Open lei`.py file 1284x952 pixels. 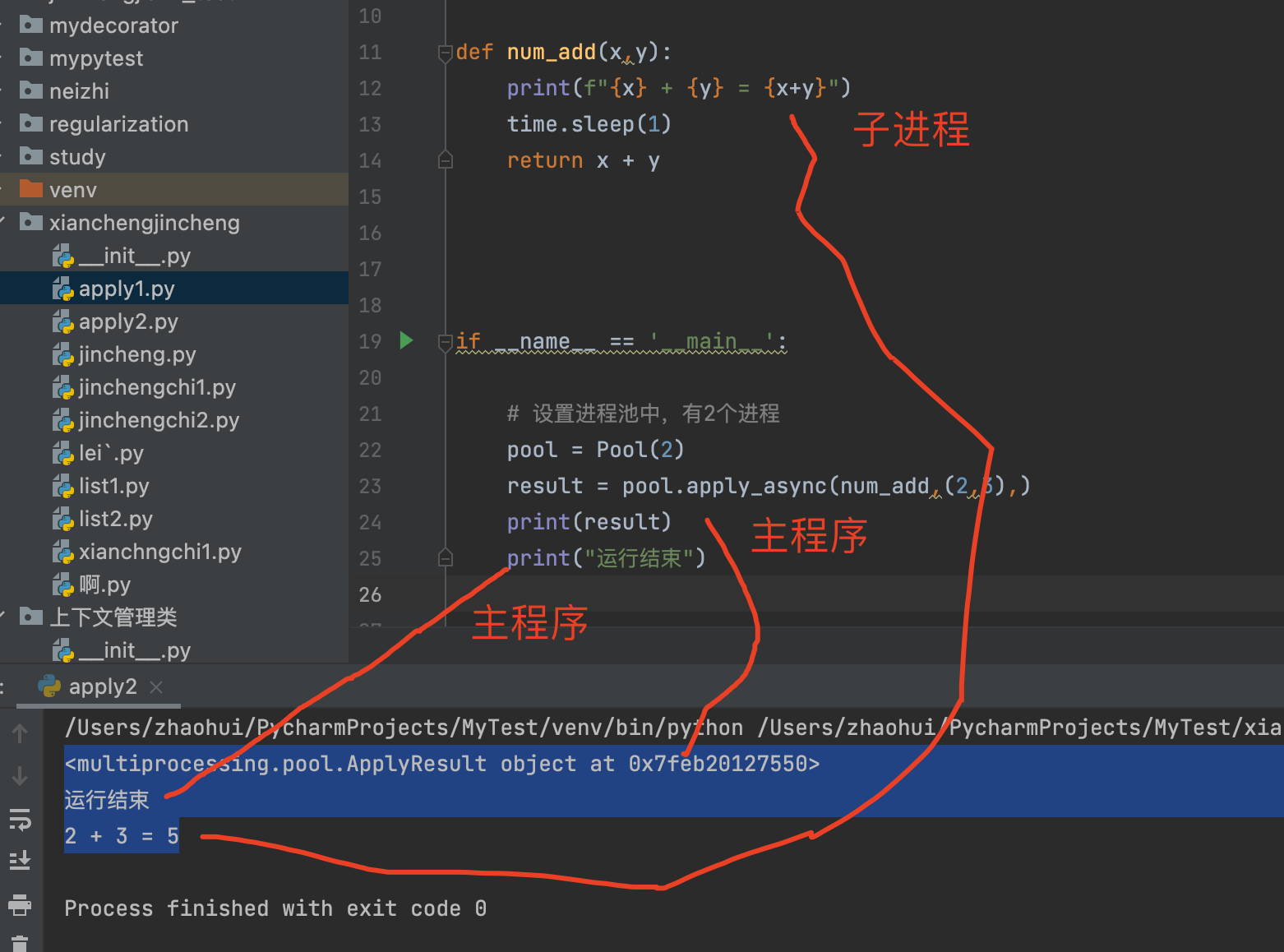pyautogui.click(x=111, y=453)
